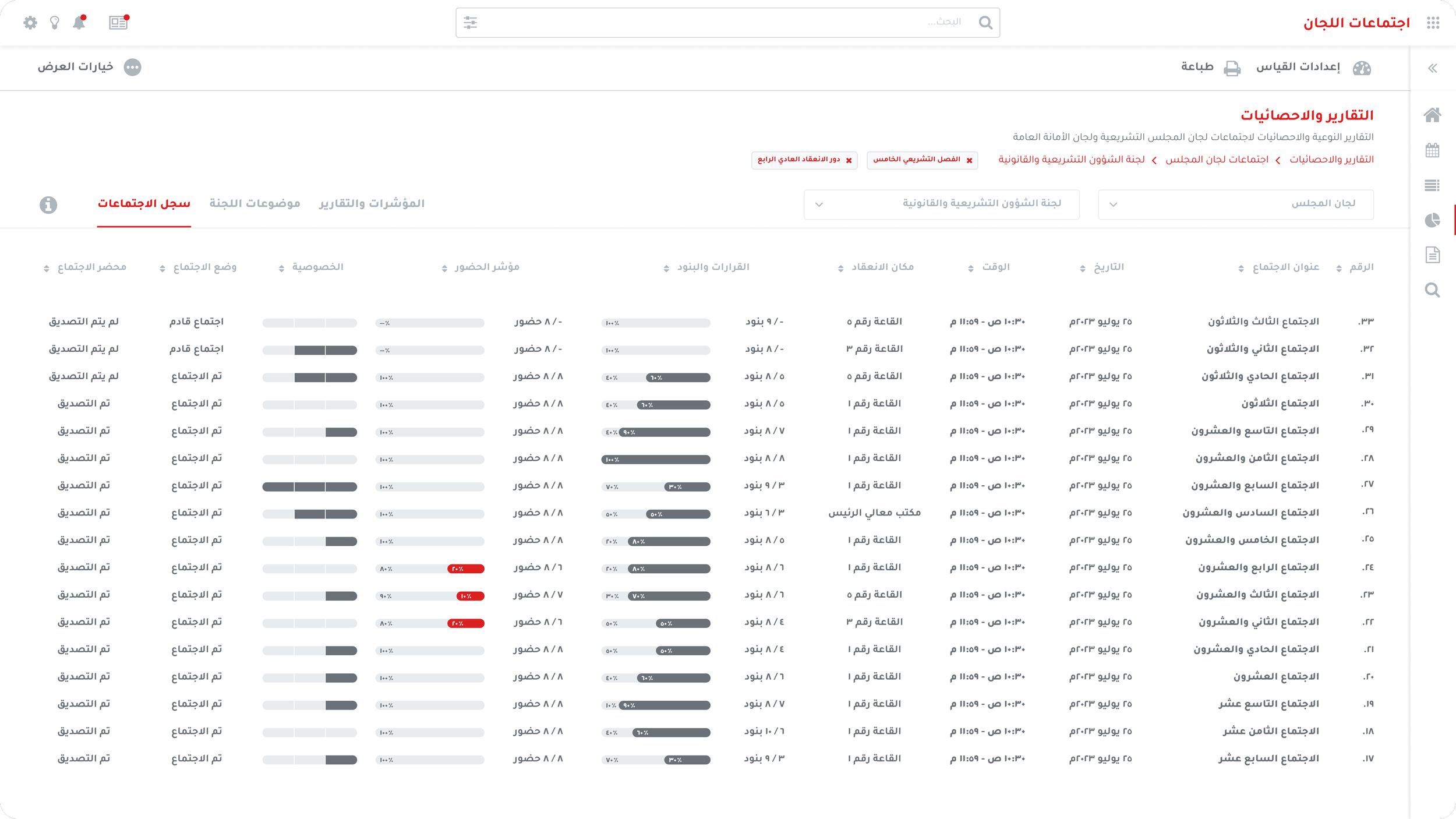Remove دور الانعقاد العادي الرابع filter tag
1456x819 pixels.
[849, 160]
